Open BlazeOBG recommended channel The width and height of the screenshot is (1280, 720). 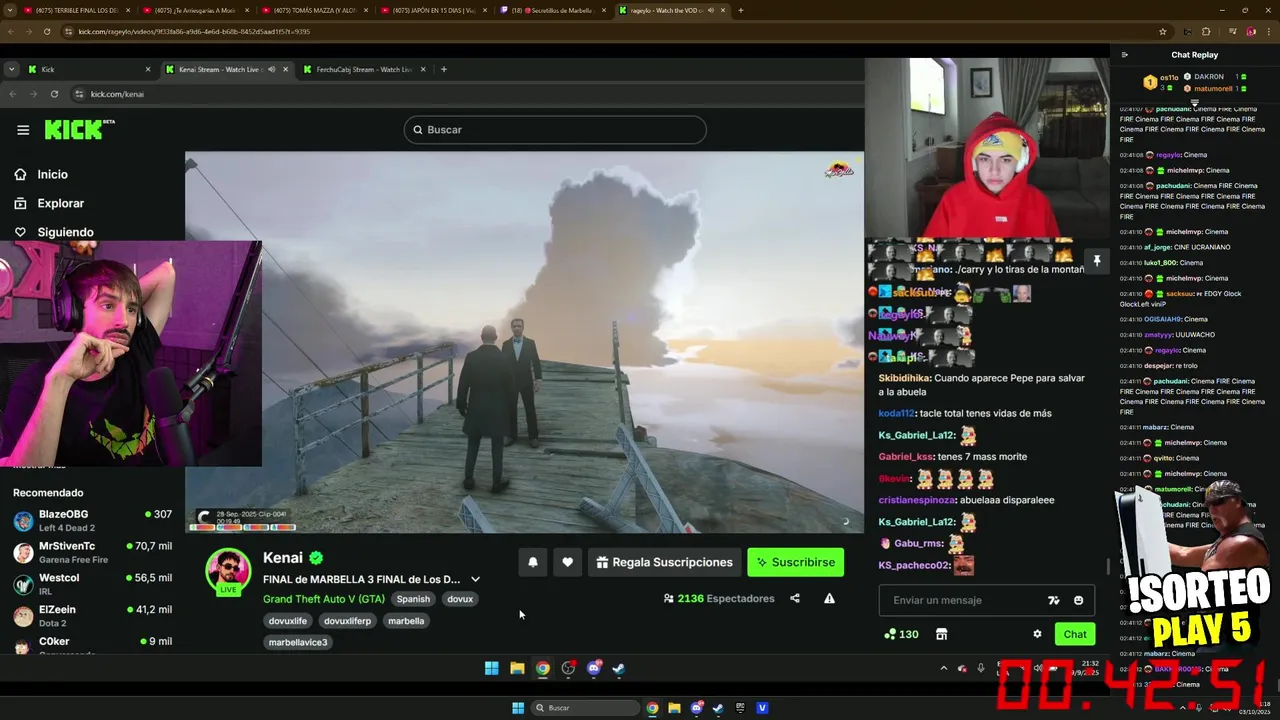[92, 520]
